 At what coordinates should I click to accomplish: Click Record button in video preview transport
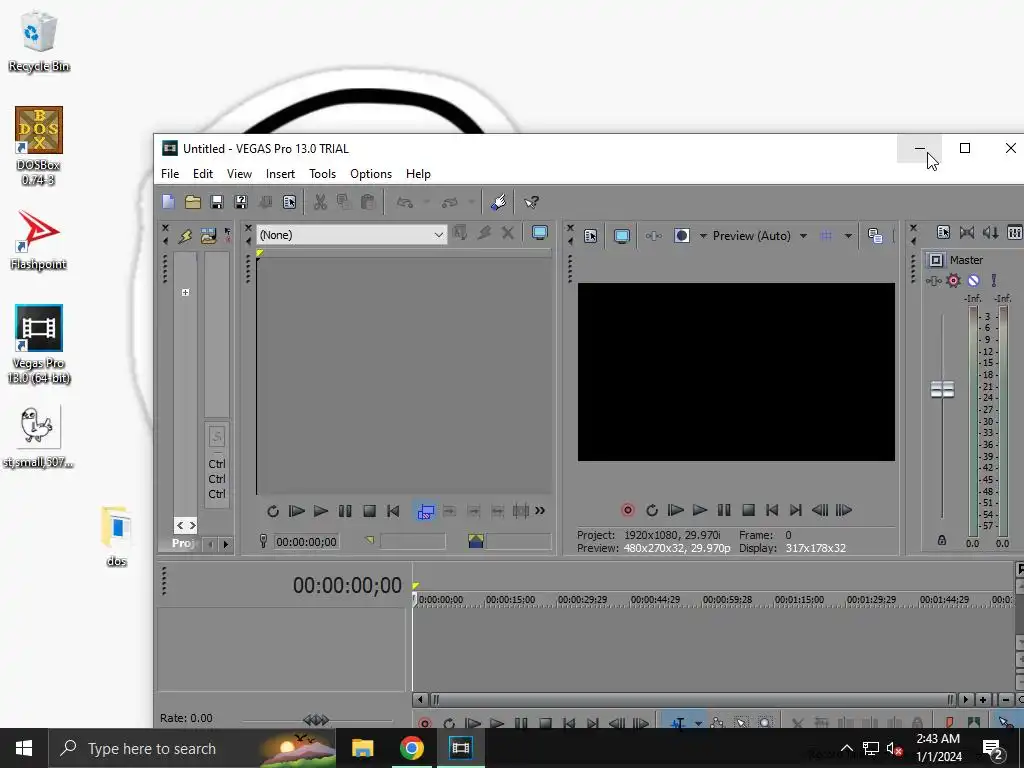(628, 510)
